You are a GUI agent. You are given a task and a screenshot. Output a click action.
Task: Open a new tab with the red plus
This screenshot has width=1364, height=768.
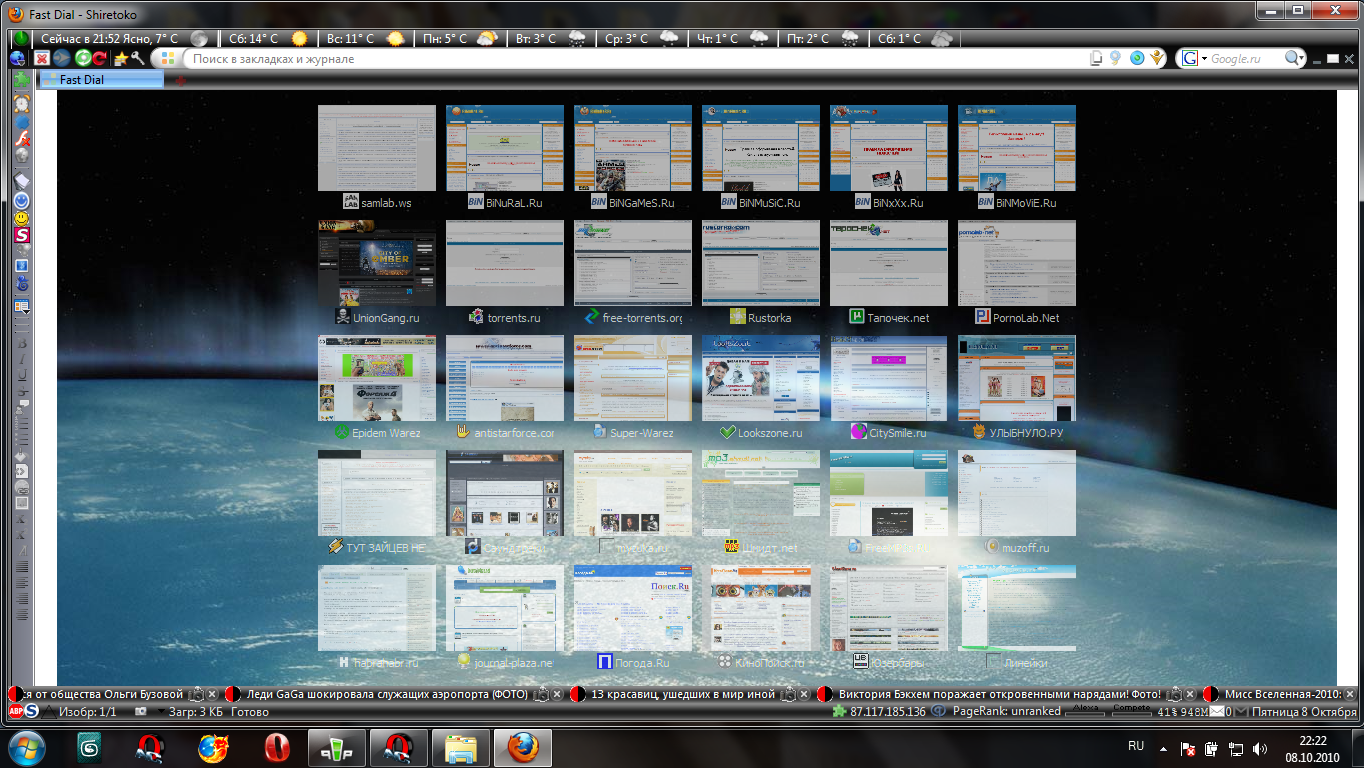tap(180, 80)
